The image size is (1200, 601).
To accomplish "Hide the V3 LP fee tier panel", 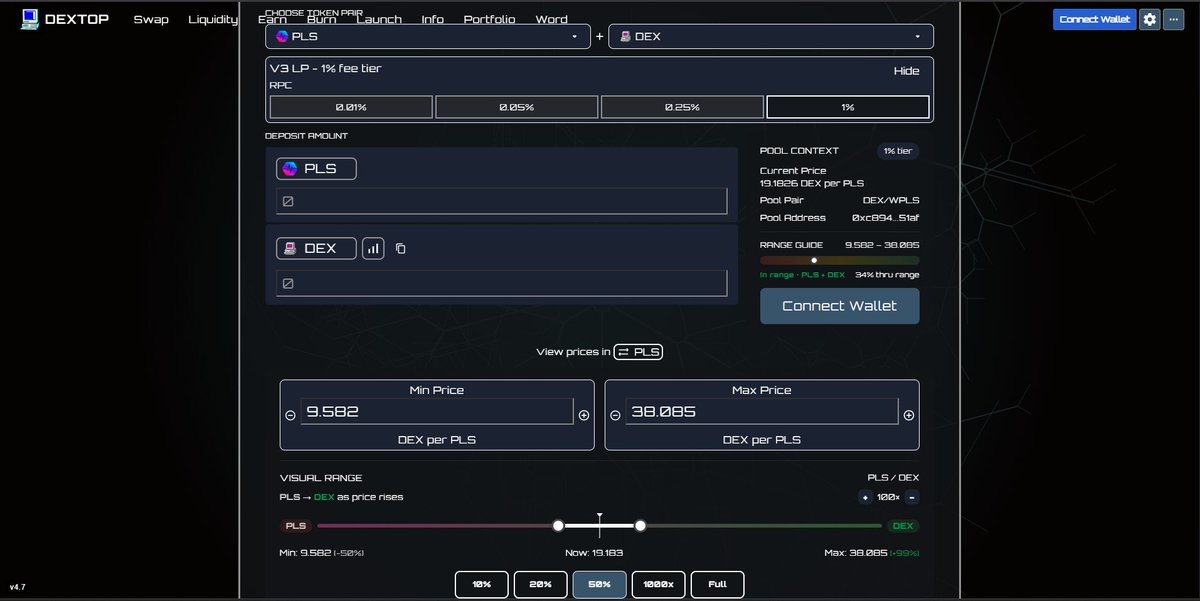I will click(x=906, y=71).
